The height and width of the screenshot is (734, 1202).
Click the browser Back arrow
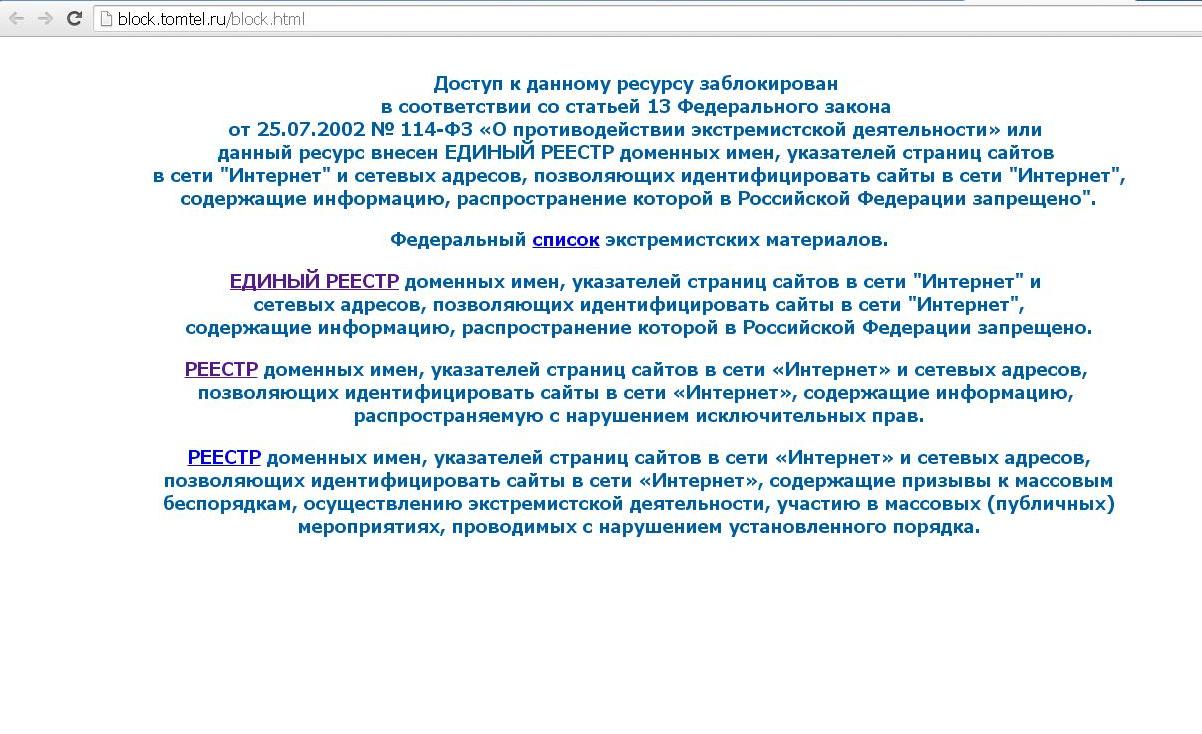[x=17, y=18]
